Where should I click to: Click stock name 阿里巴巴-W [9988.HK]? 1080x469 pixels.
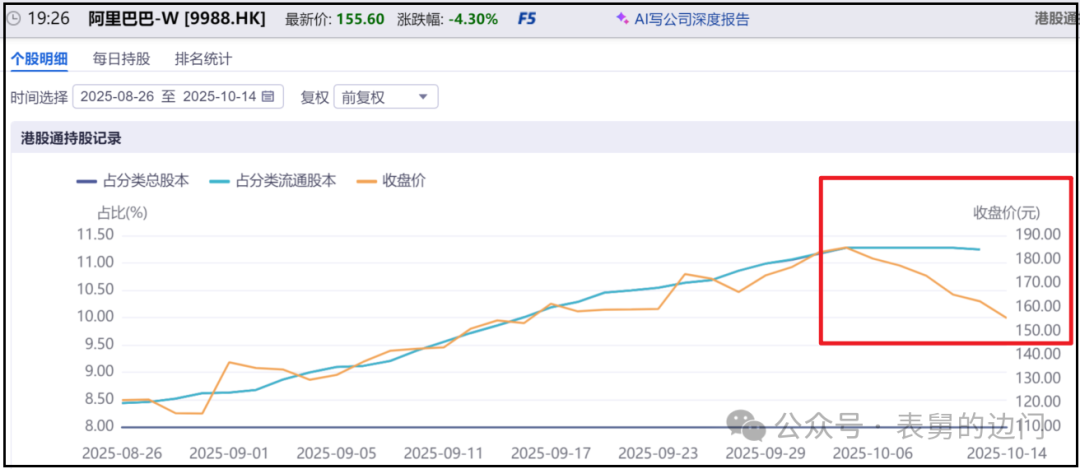(177, 19)
